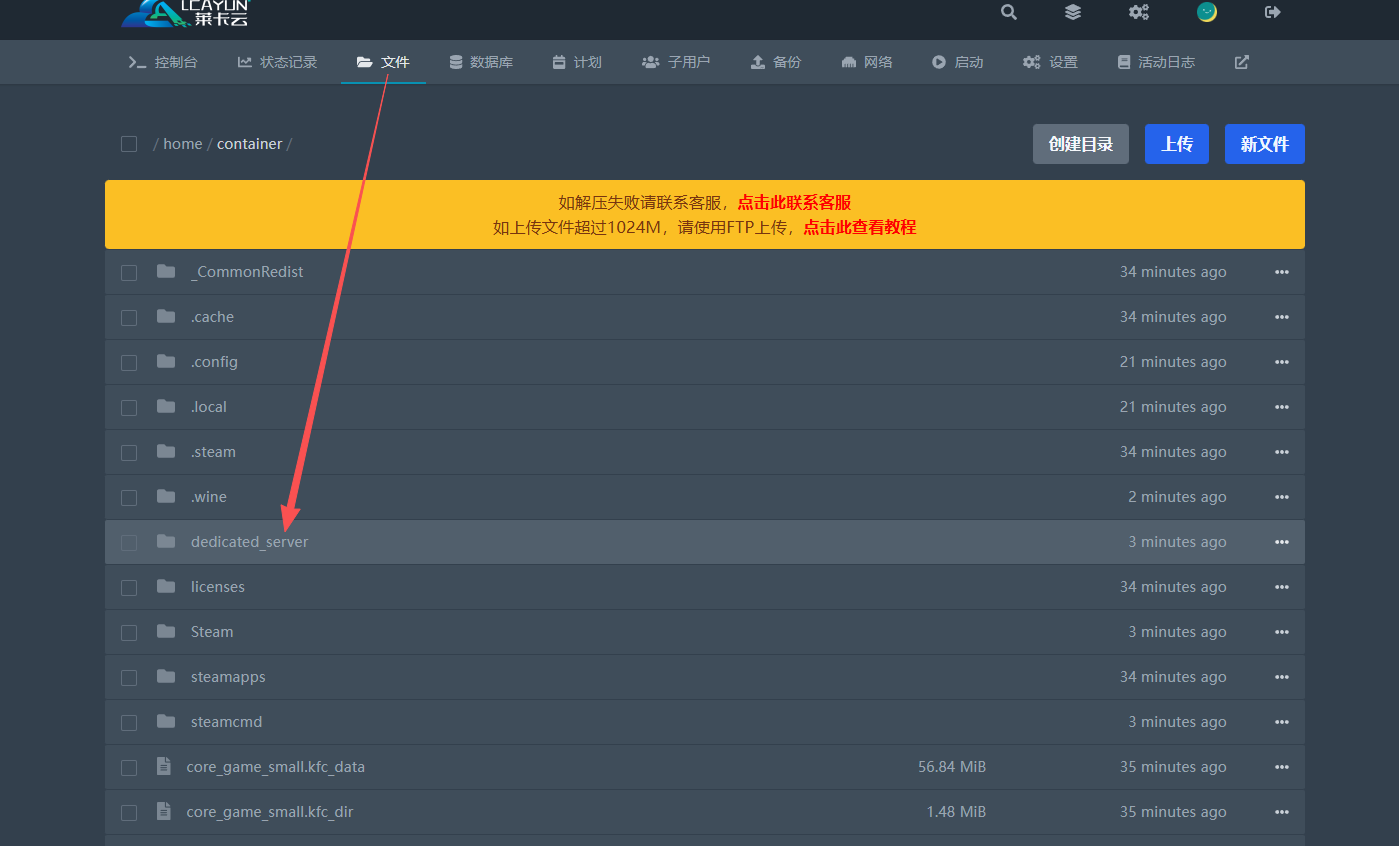Switch to the 数据库 tab
The image size is (1399, 846).
coord(481,62)
